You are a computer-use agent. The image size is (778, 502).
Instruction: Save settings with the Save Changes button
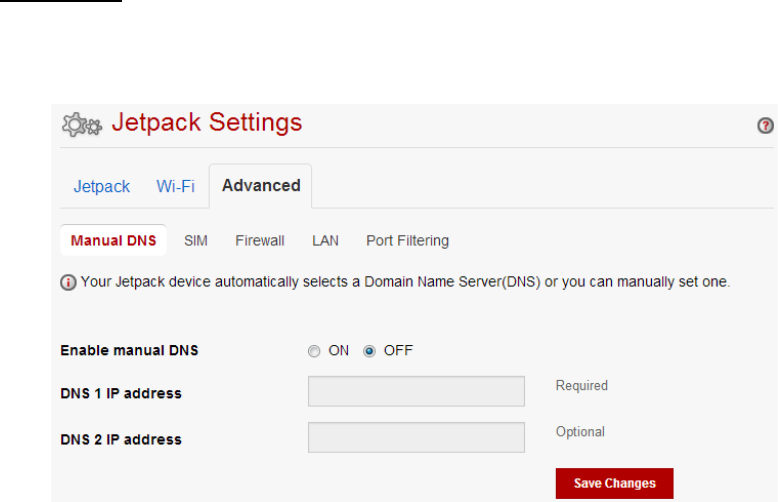tap(614, 483)
